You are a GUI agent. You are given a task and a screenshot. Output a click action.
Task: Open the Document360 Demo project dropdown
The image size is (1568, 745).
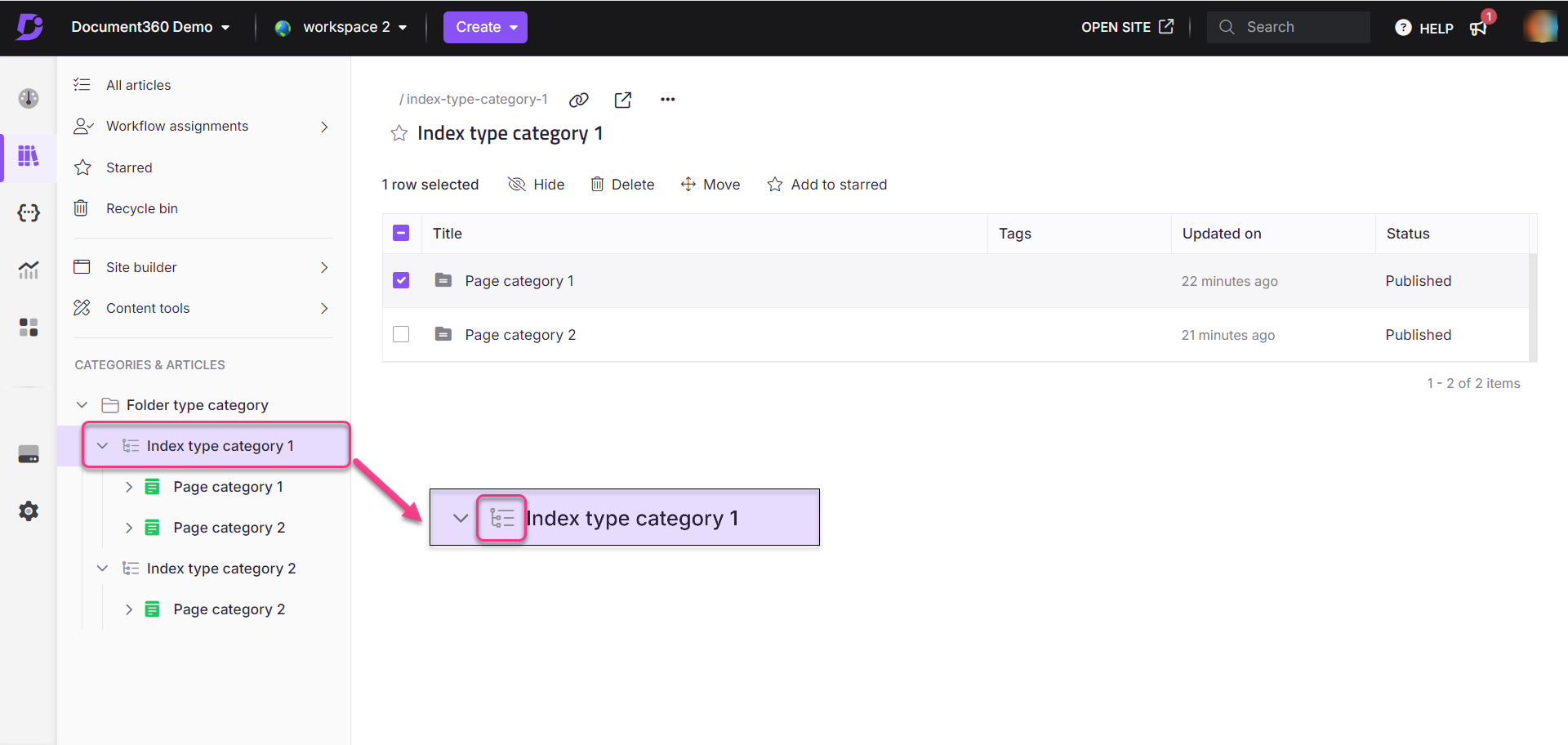(x=150, y=27)
